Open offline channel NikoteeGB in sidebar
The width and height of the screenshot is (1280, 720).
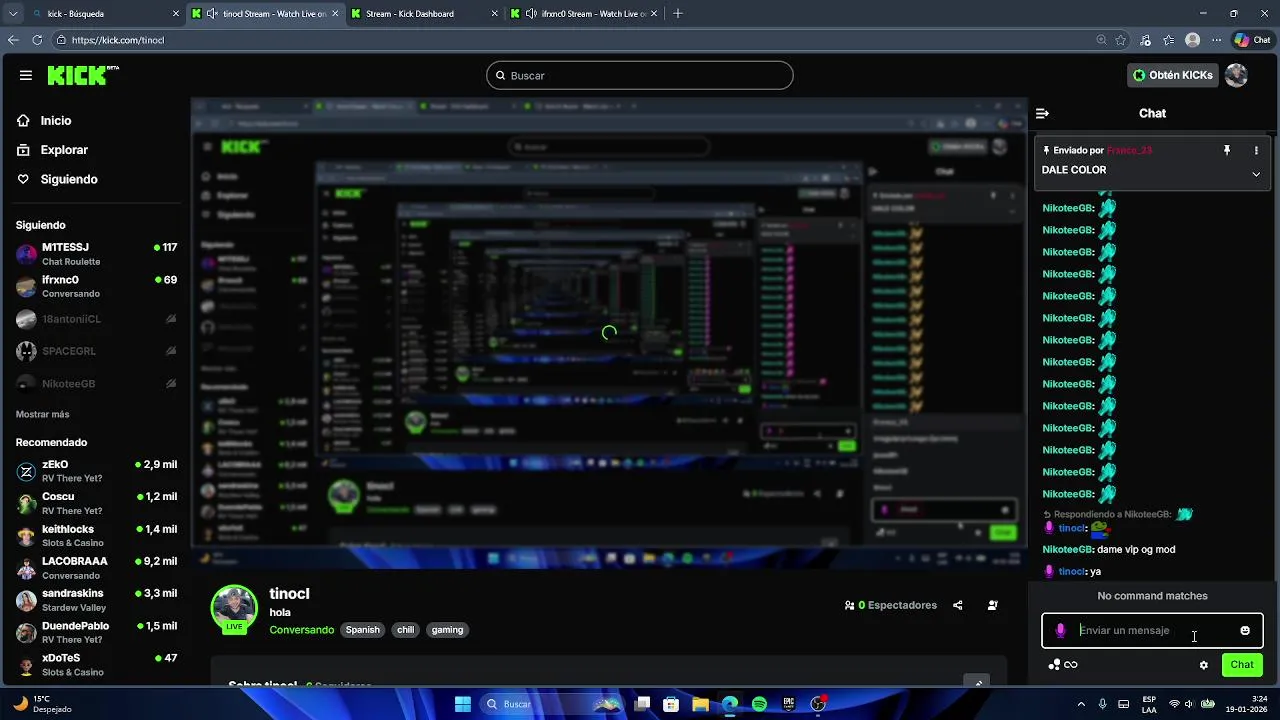tap(96, 384)
